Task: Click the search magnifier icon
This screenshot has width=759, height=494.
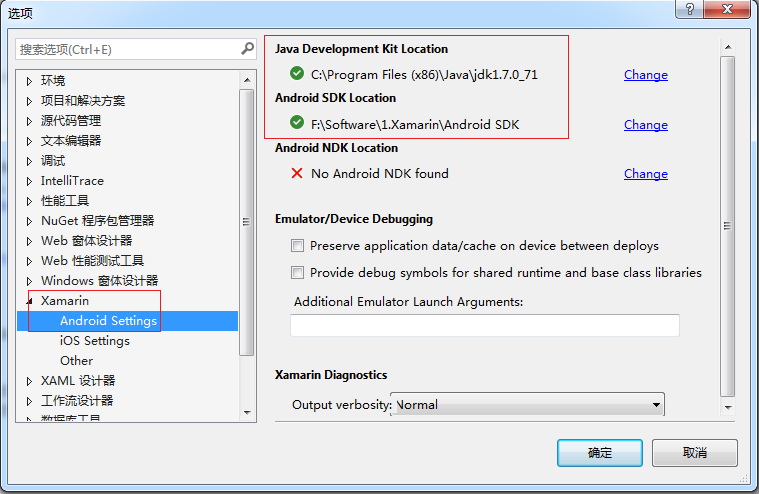Action: click(x=247, y=48)
